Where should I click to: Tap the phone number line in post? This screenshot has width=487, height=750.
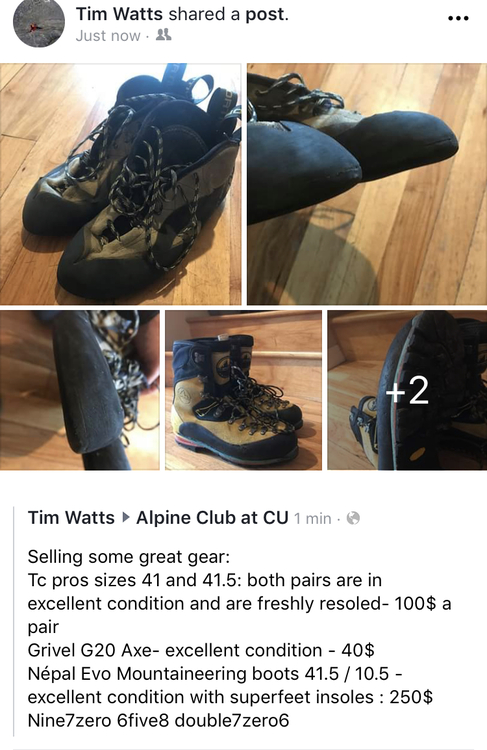[158, 720]
